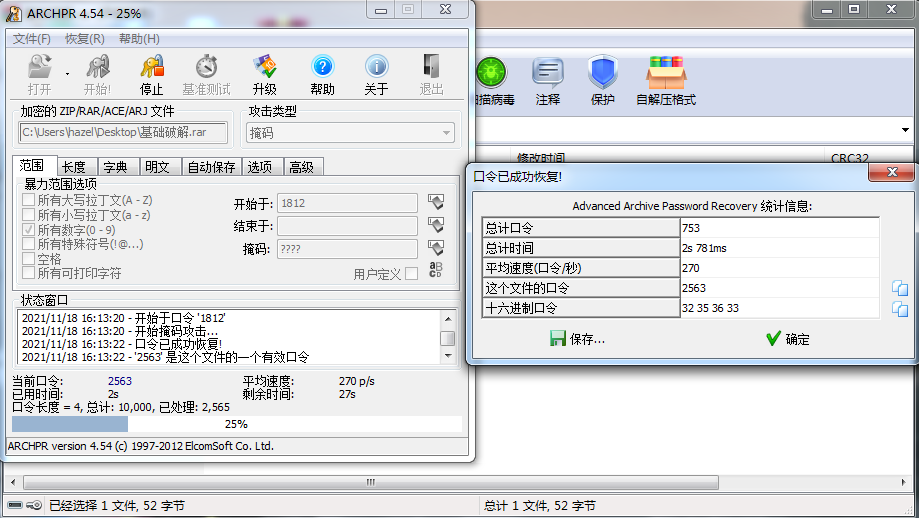
Task: Click the icon beside 开始于 field
Action: (x=435, y=202)
